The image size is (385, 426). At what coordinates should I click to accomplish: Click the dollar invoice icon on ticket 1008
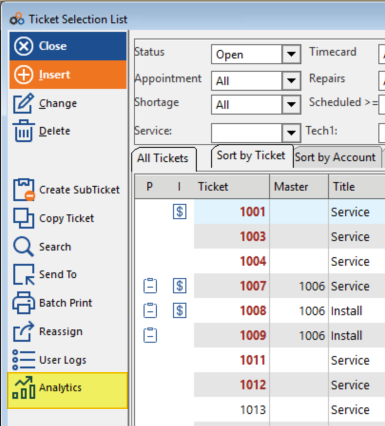click(x=180, y=310)
